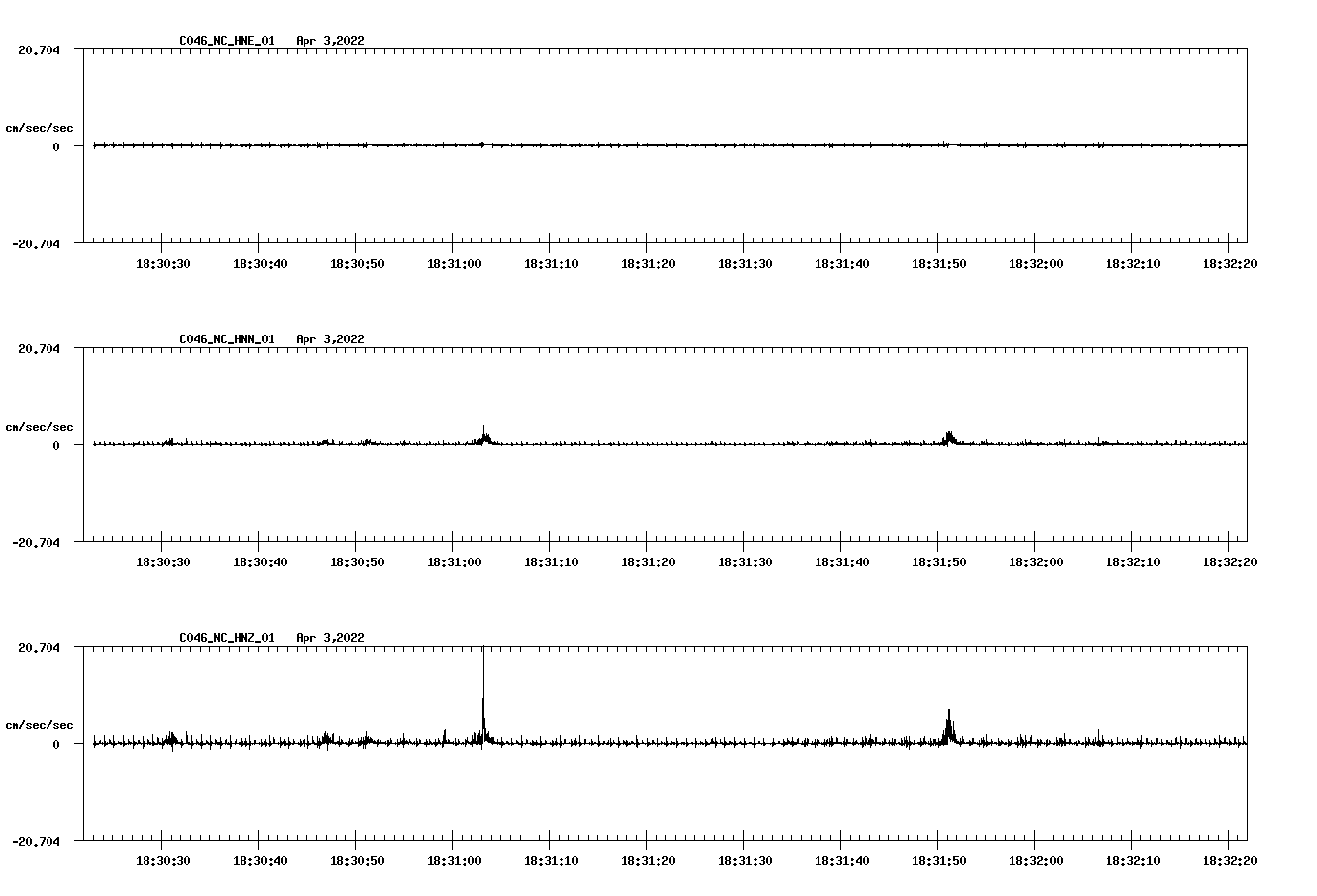
Task: Click the C046_NC_HNN_01 plot title
Action: click(x=227, y=339)
